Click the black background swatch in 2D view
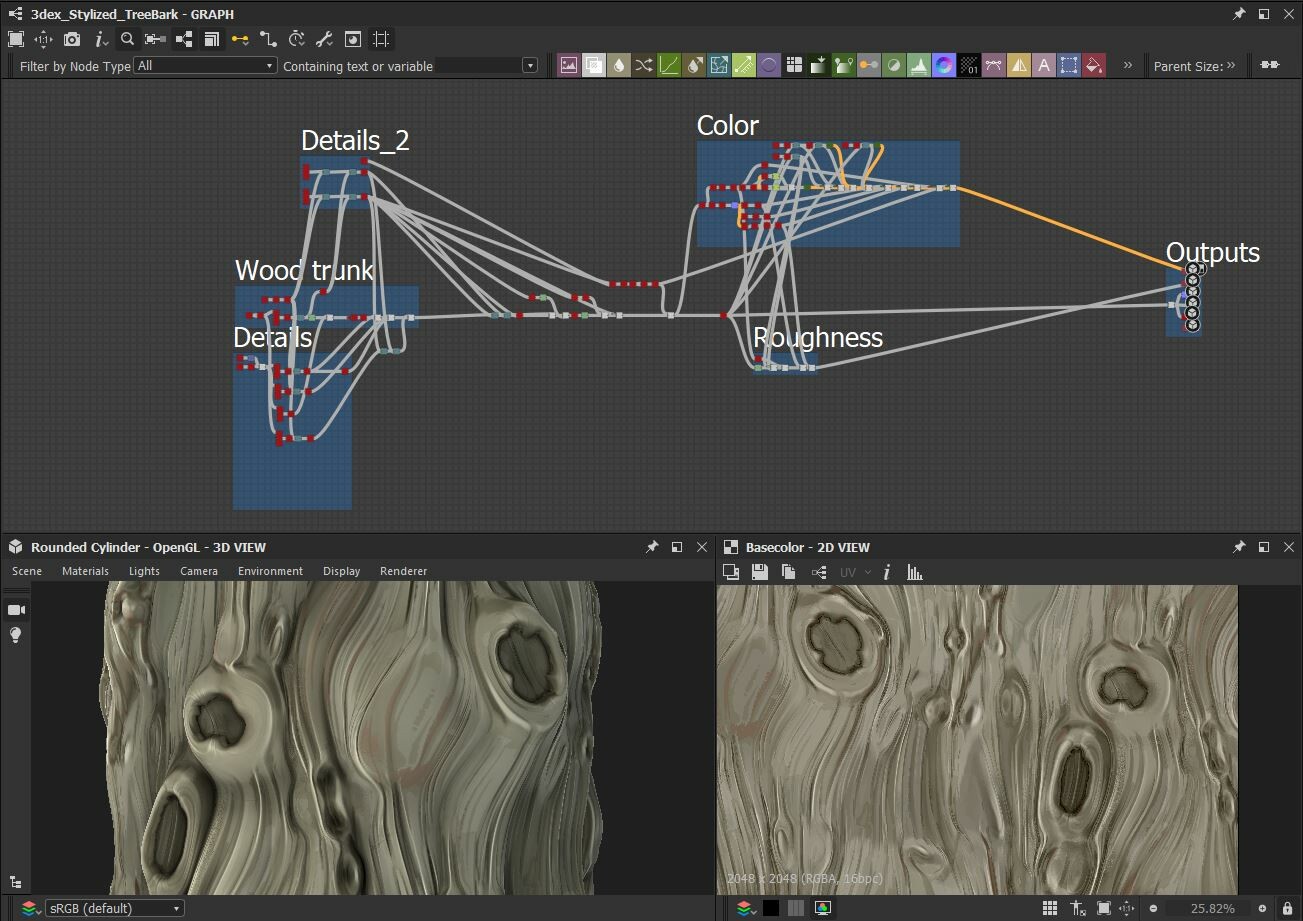Screen dimensions: 1303x921 click(771, 907)
